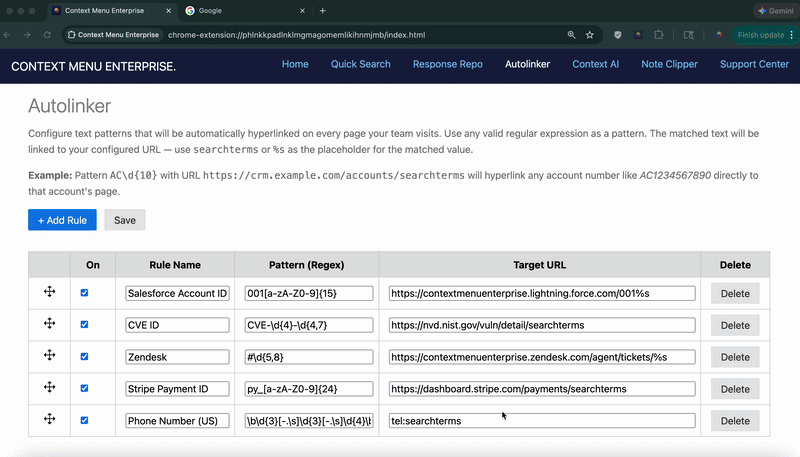Edit the tel:searchterms target URL field

tap(542, 421)
